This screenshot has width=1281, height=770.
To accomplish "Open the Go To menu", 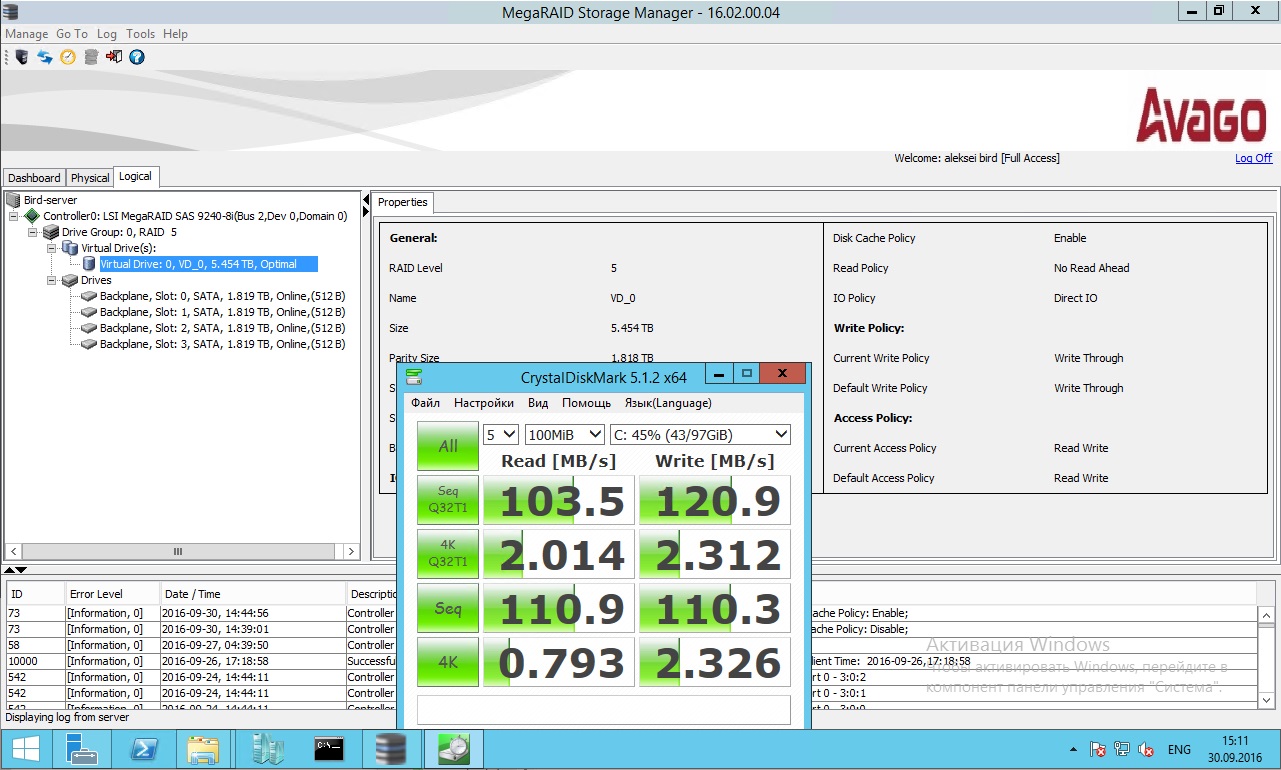I will pyautogui.click(x=72, y=33).
